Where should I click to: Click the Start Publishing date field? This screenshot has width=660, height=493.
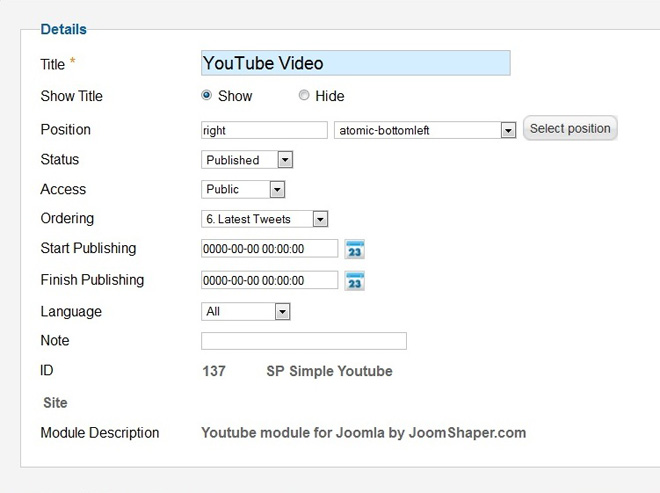(x=269, y=249)
